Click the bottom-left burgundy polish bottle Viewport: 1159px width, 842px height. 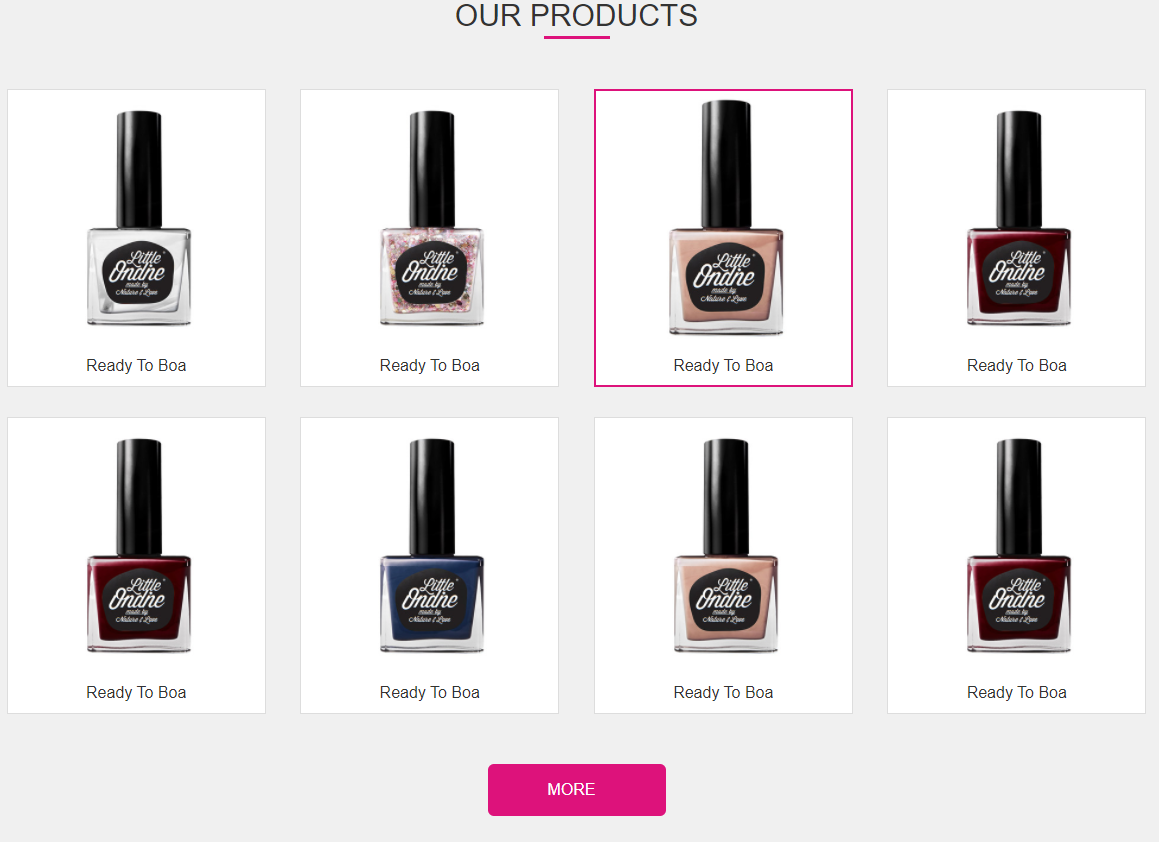(x=138, y=546)
